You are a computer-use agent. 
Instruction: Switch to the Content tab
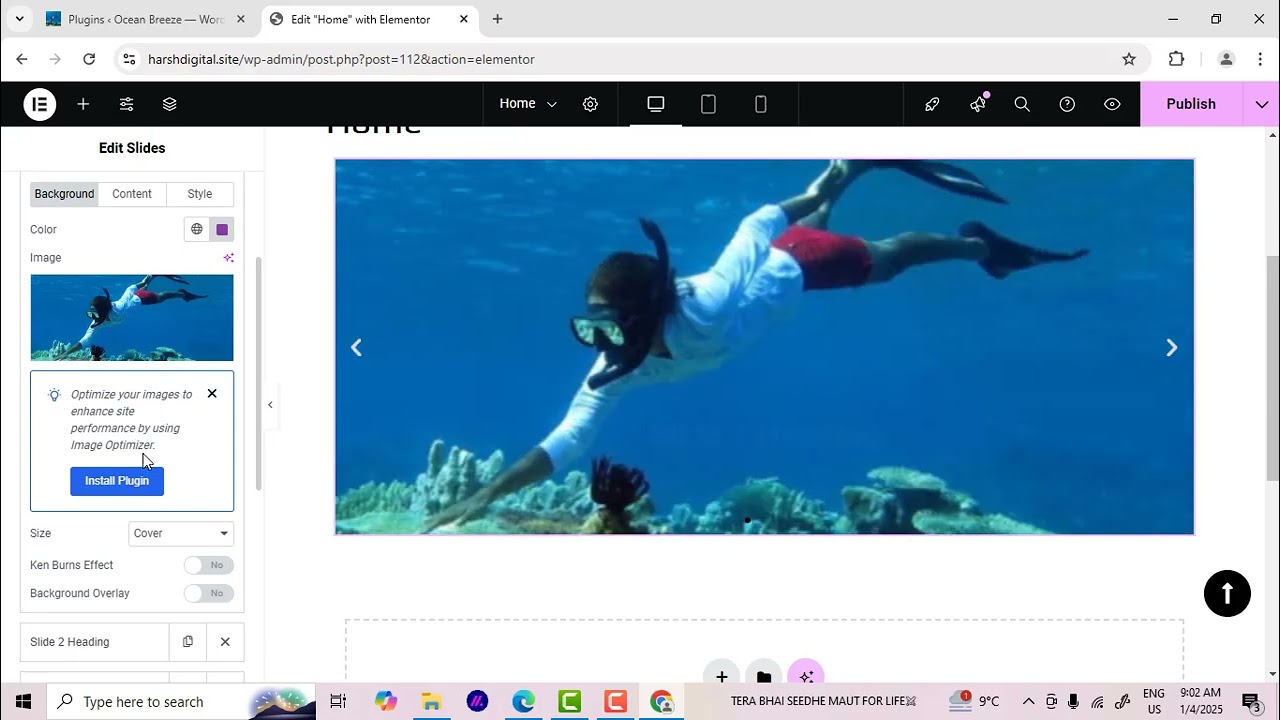pyautogui.click(x=132, y=194)
